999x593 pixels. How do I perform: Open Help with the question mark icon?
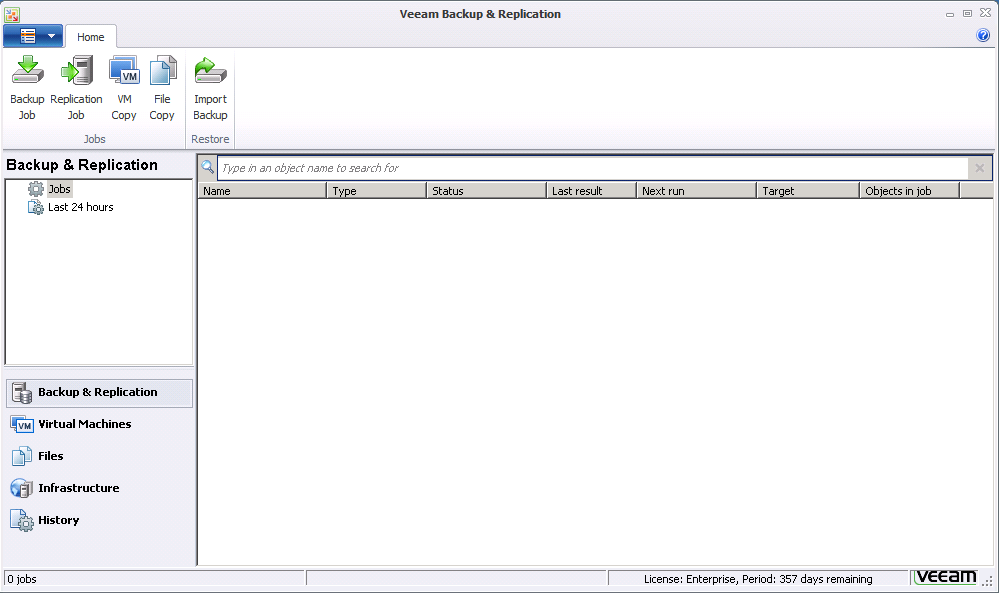(x=982, y=35)
